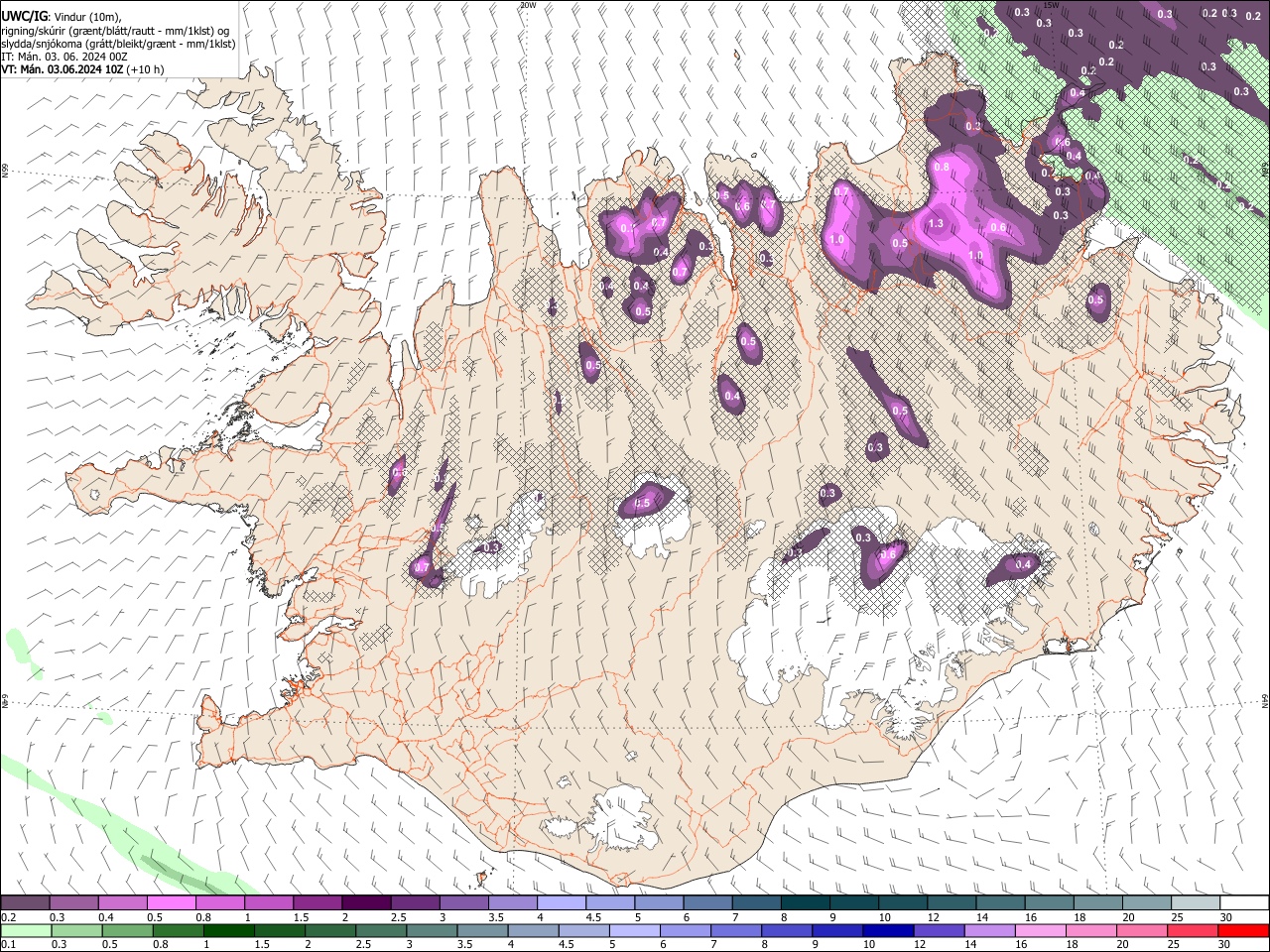Screen dimensions: 1270x952
Task: Click the '1.3' snowfall value on the map
Action: pyautogui.click(x=936, y=224)
